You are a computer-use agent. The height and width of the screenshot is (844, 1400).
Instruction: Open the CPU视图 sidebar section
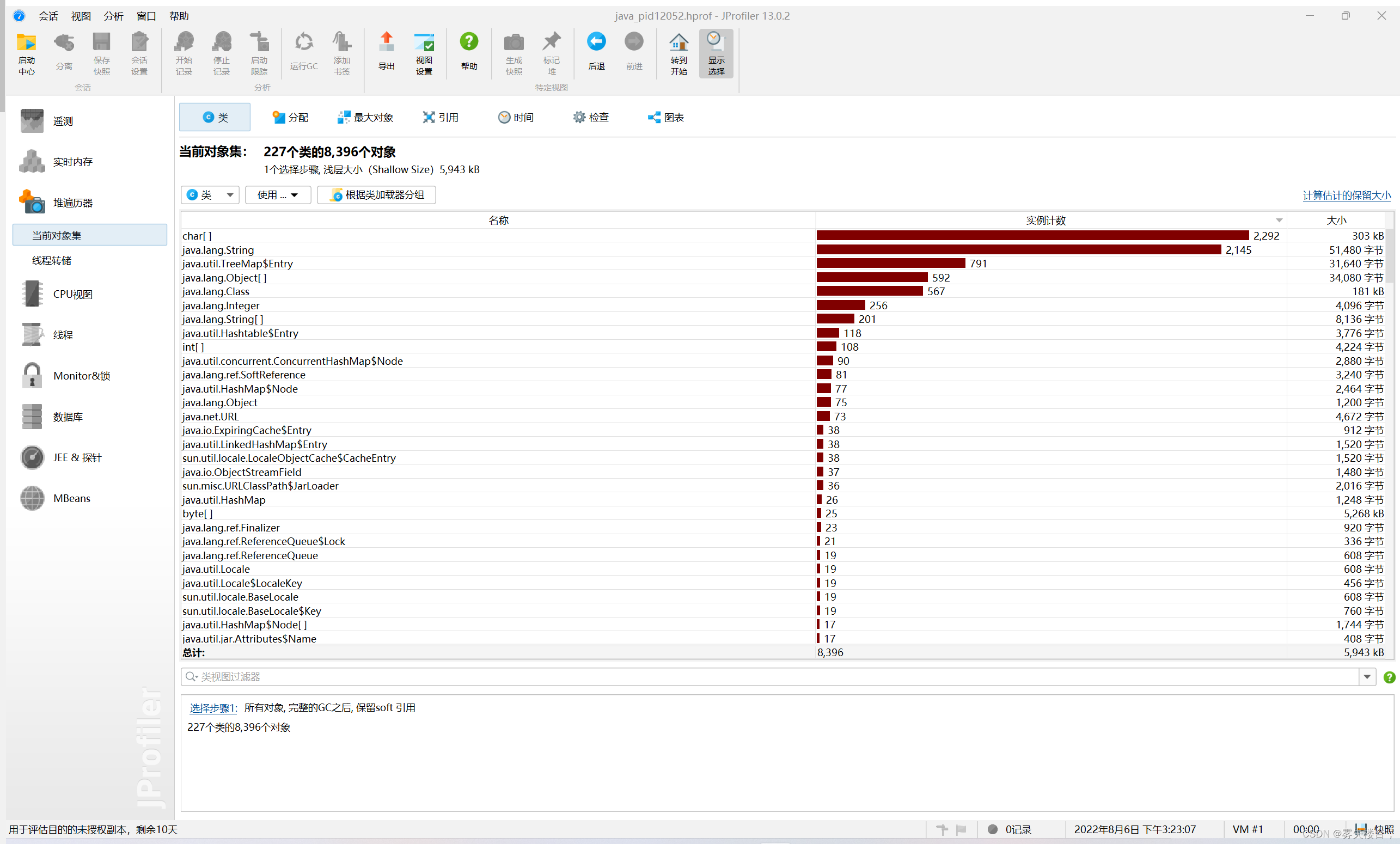91,295
